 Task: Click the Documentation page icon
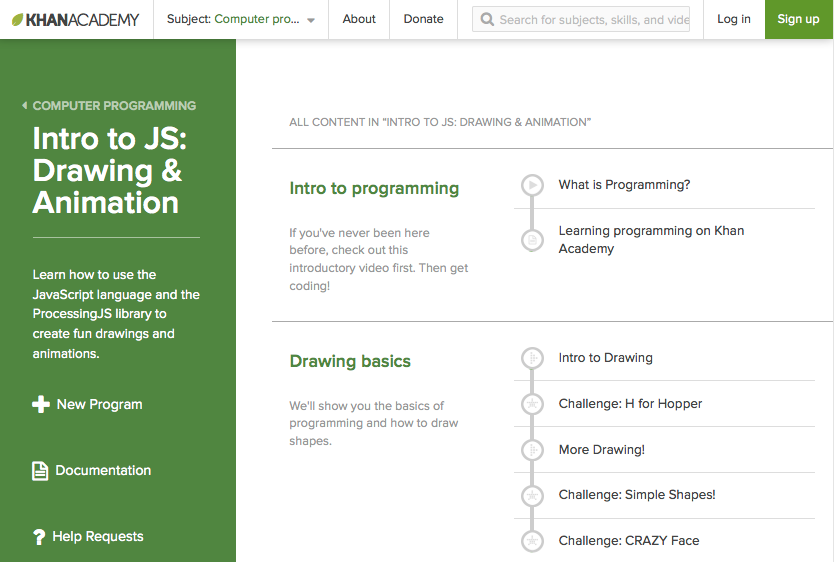point(40,471)
